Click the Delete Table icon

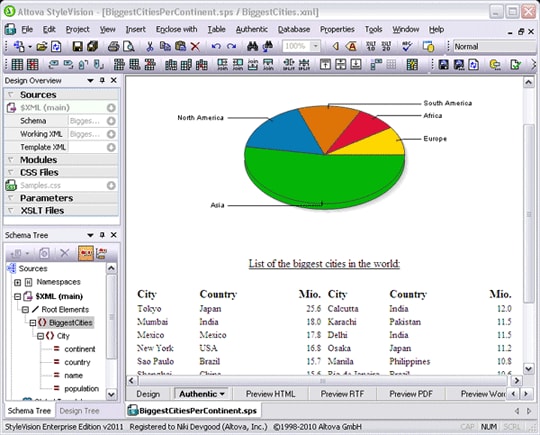(32, 64)
